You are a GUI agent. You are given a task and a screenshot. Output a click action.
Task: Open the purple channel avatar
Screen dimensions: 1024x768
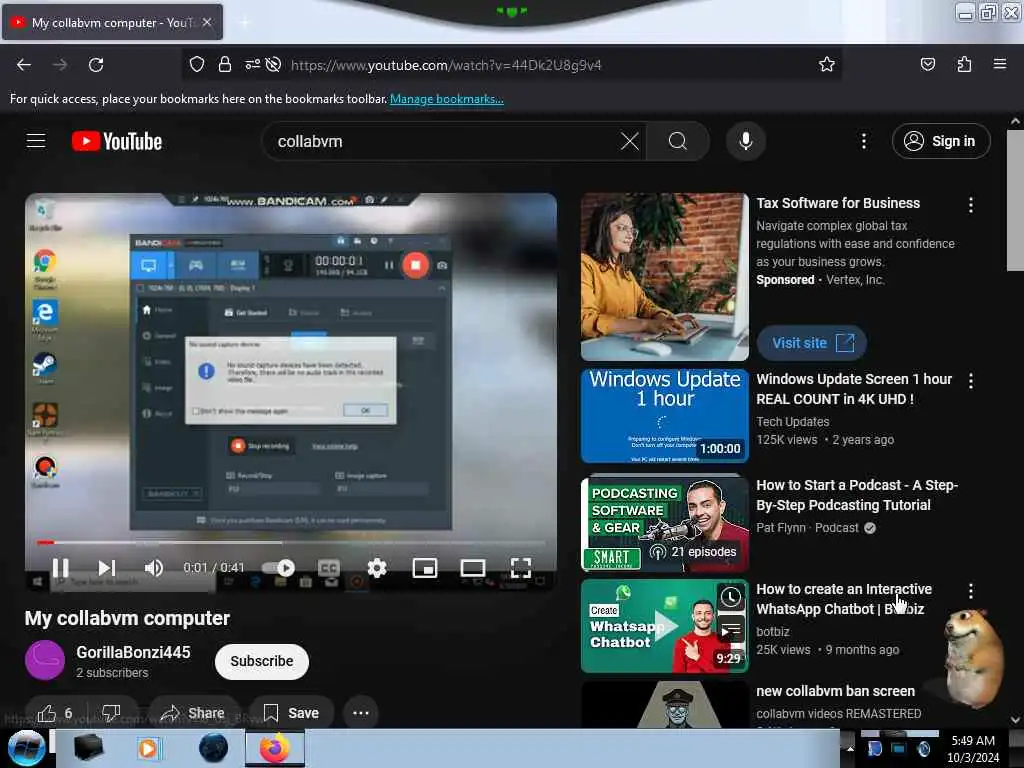(45, 660)
